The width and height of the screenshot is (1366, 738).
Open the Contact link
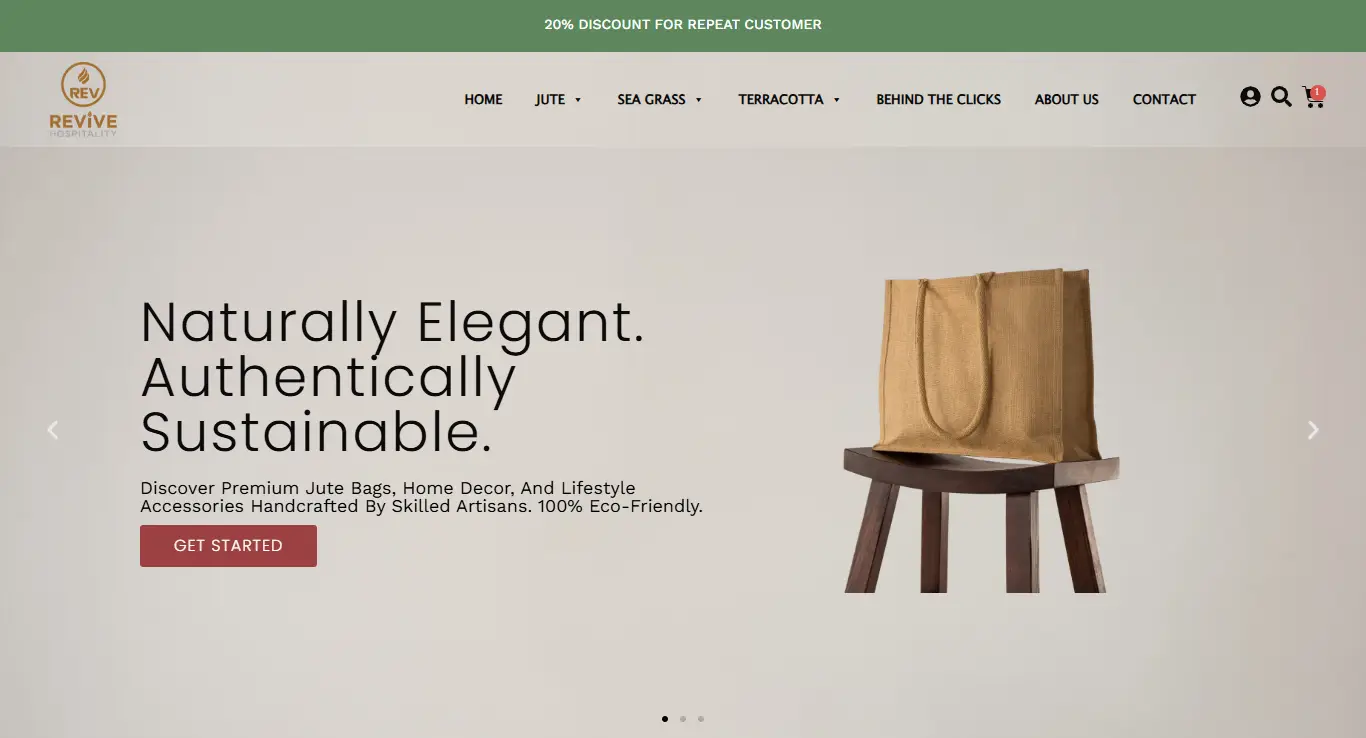(1164, 99)
